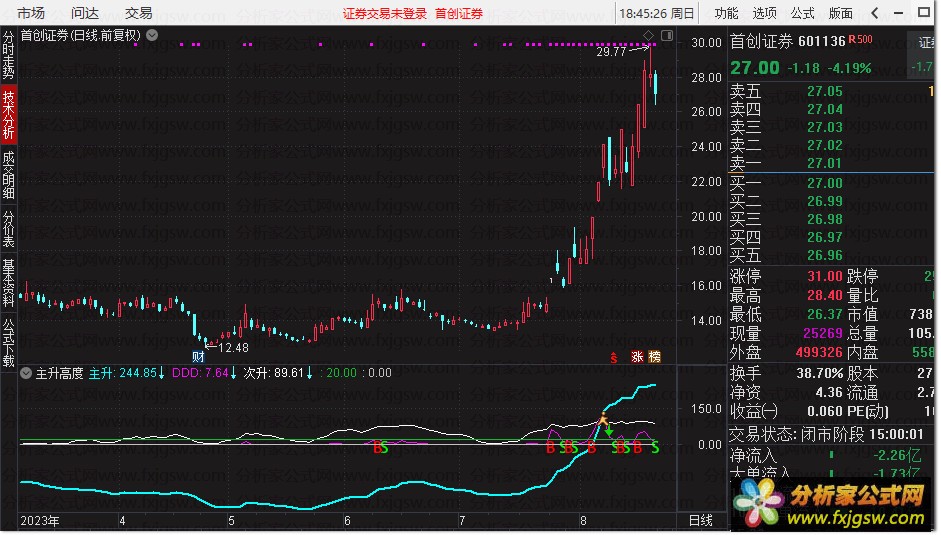Click the 买一 price 27.00
The image size is (941, 535).
(825, 183)
